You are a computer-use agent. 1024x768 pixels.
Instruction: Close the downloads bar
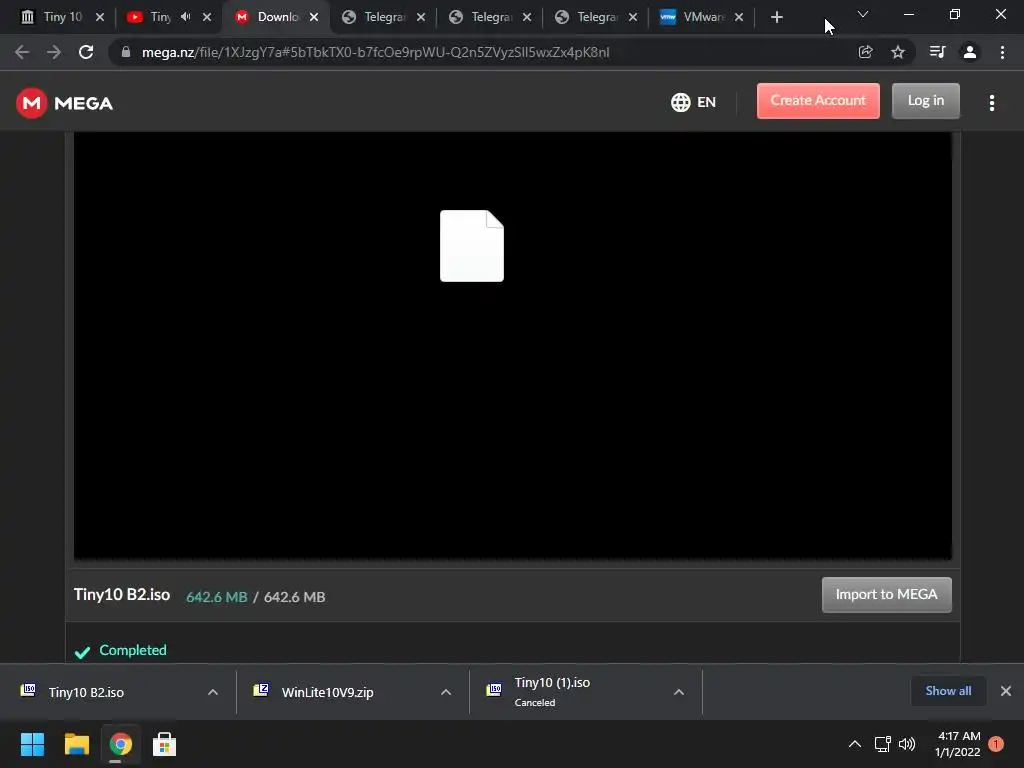[1006, 691]
